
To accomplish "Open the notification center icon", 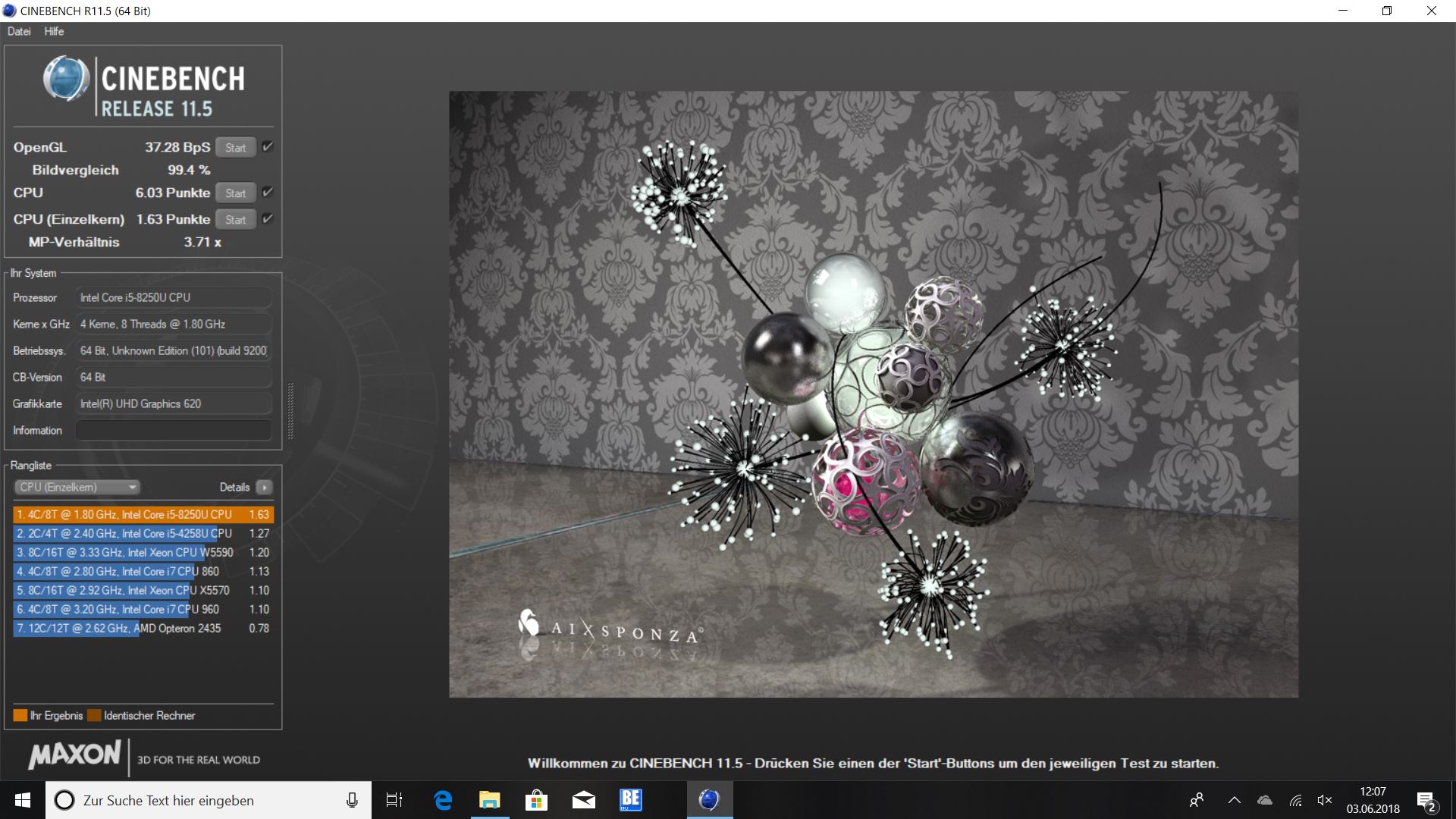I will 1426,801.
